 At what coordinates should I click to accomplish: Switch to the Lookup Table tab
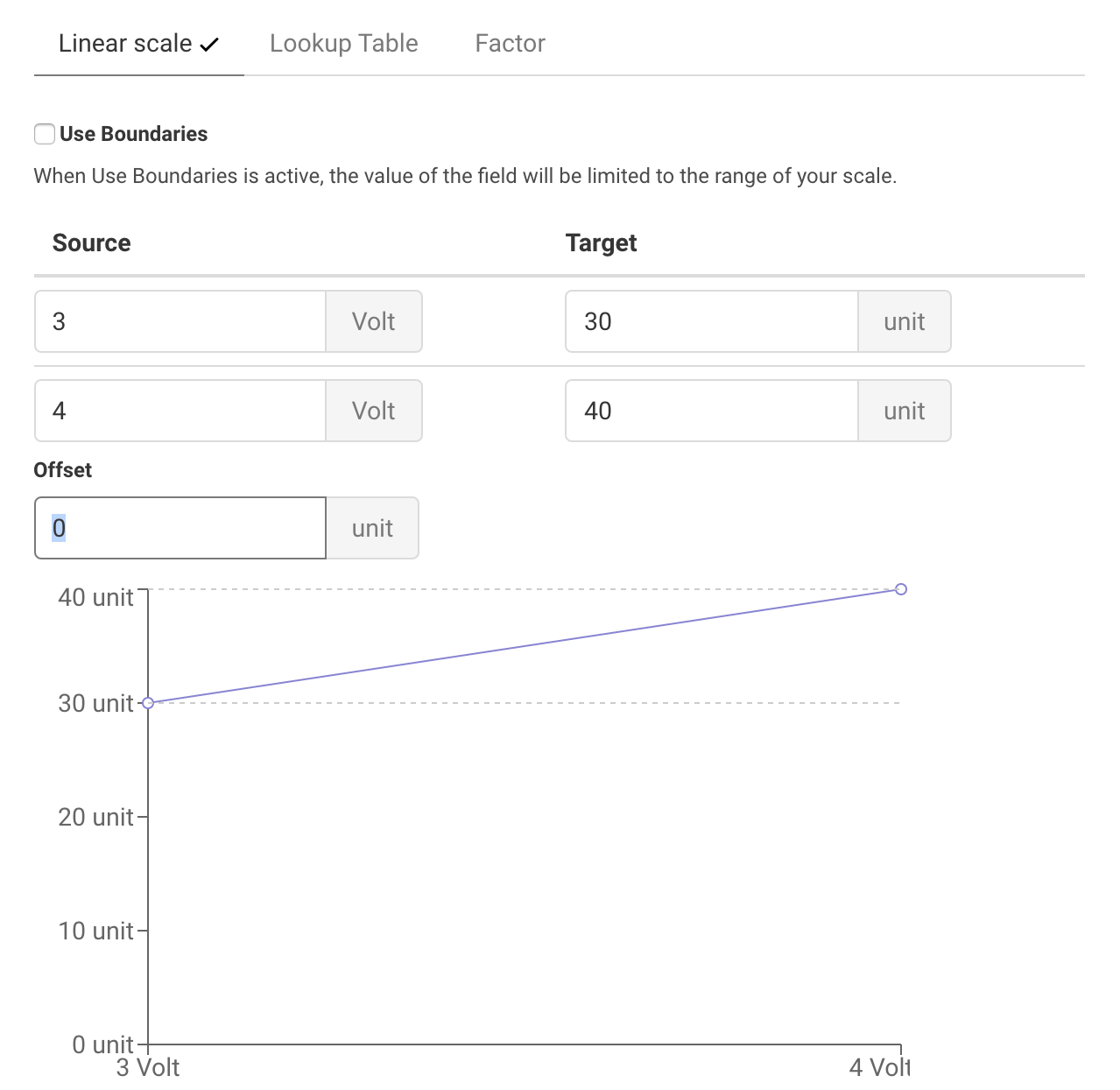click(343, 43)
